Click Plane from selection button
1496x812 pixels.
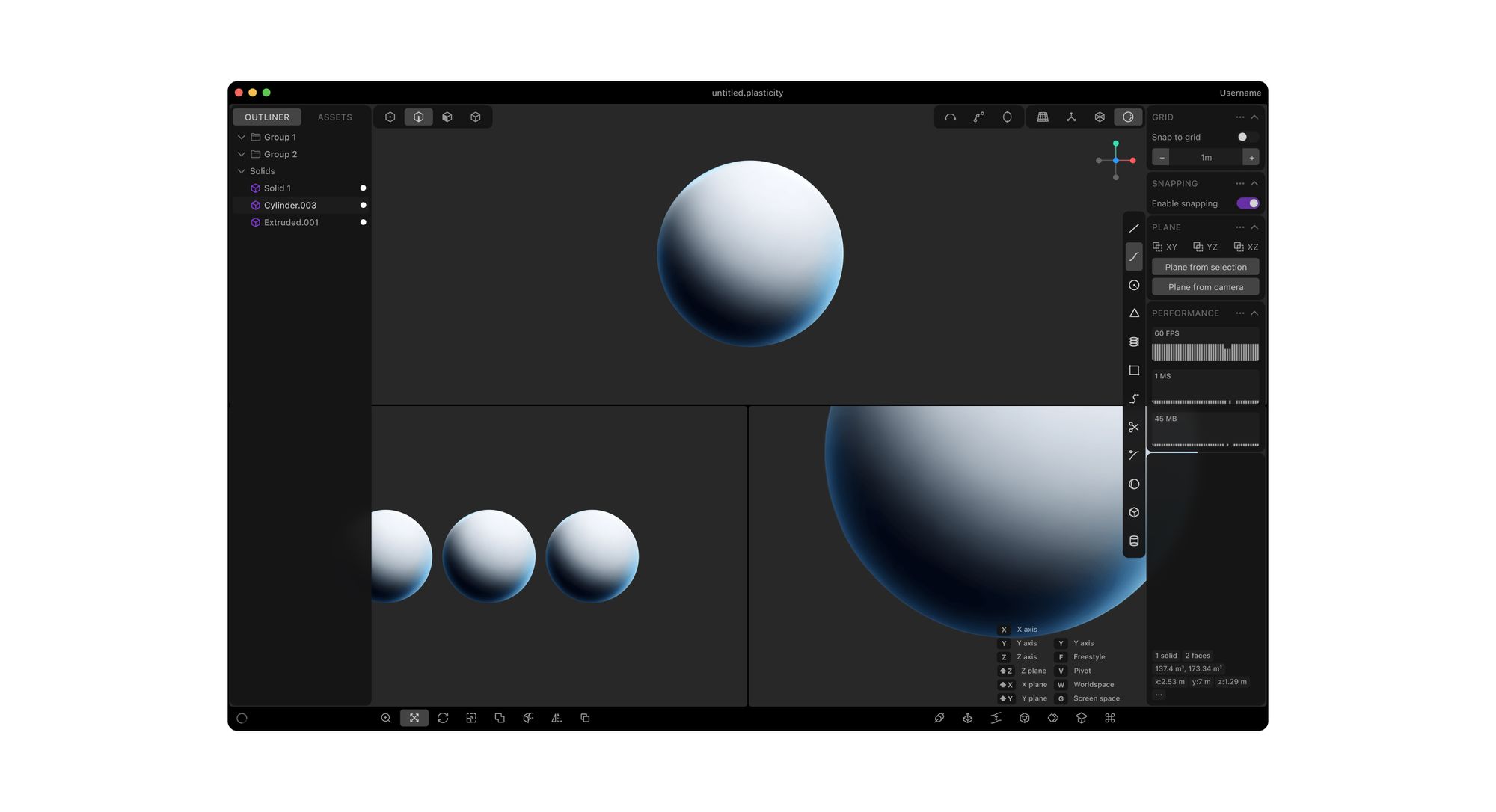tap(1206, 267)
